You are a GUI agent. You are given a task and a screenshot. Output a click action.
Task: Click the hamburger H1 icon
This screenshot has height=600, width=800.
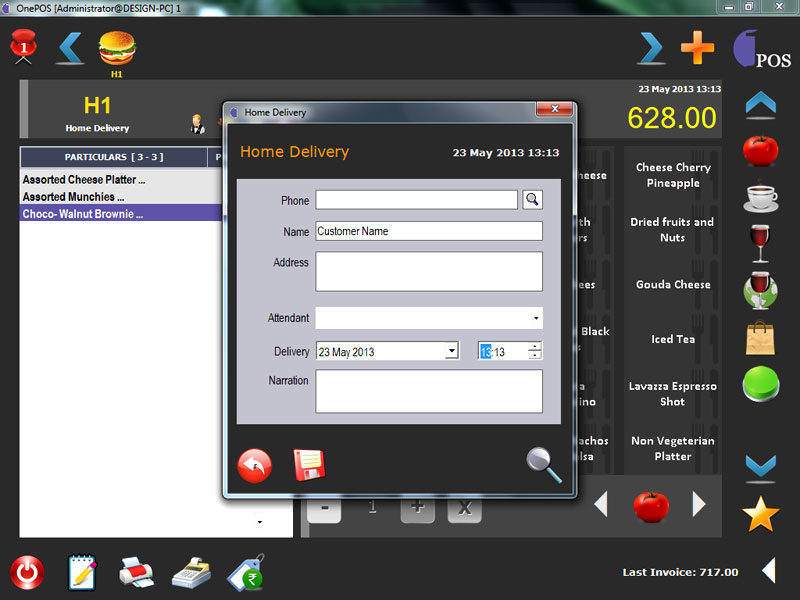117,47
